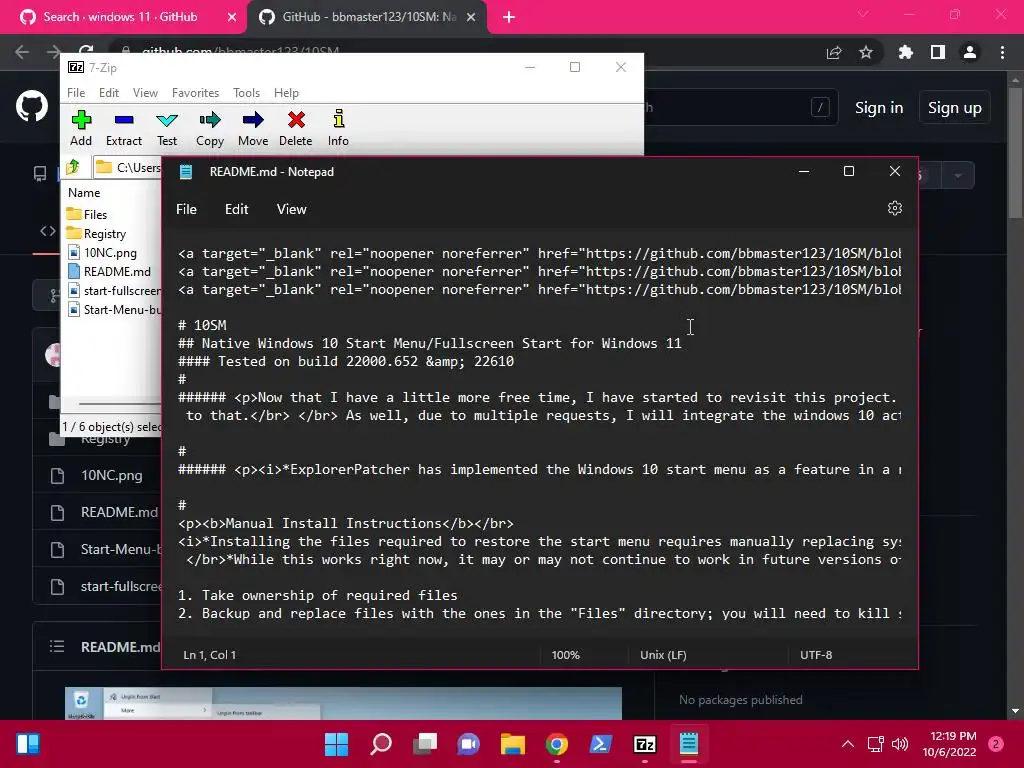Open PowerShell from taskbar
Screen dimensions: 1024x768
tap(601, 744)
